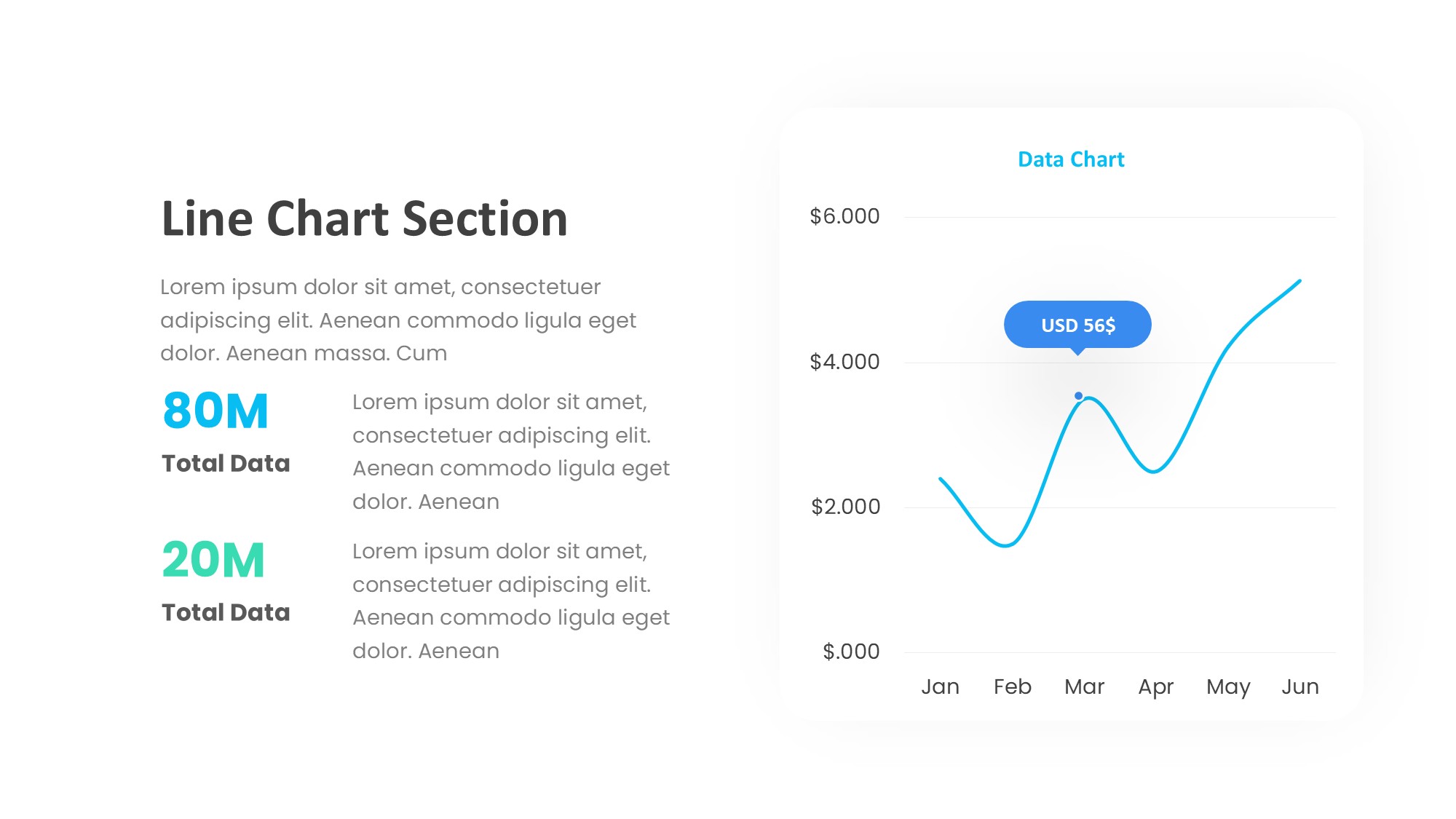
Task: Select the "Jan" axis label
Action: [x=940, y=687]
